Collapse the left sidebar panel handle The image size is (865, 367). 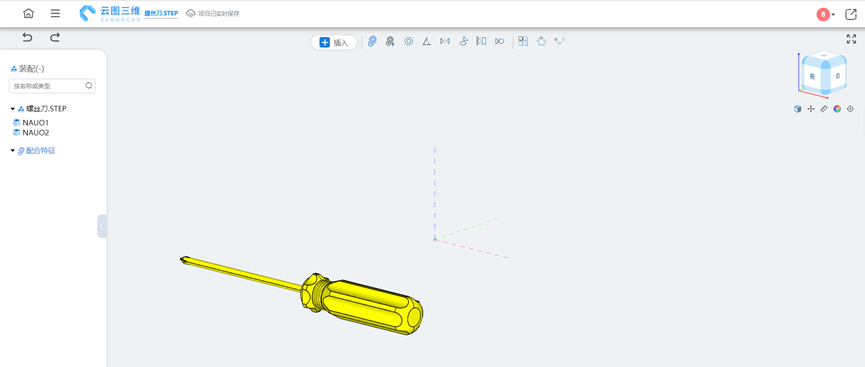click(102, 226)
